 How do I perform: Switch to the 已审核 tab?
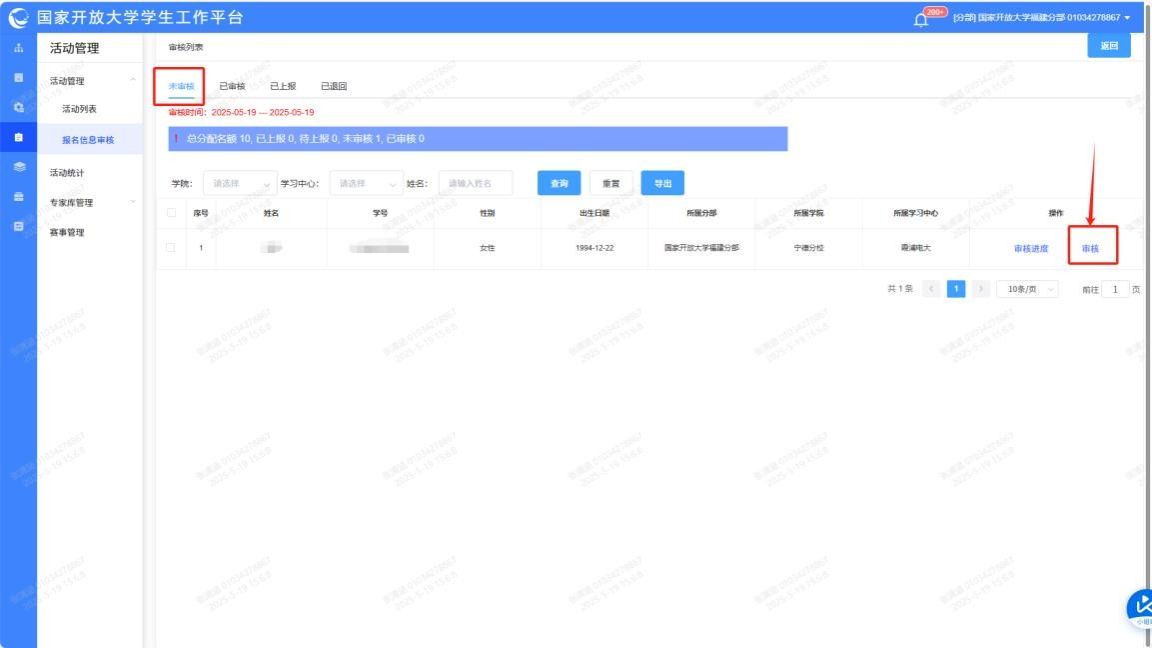pos(232,86)
